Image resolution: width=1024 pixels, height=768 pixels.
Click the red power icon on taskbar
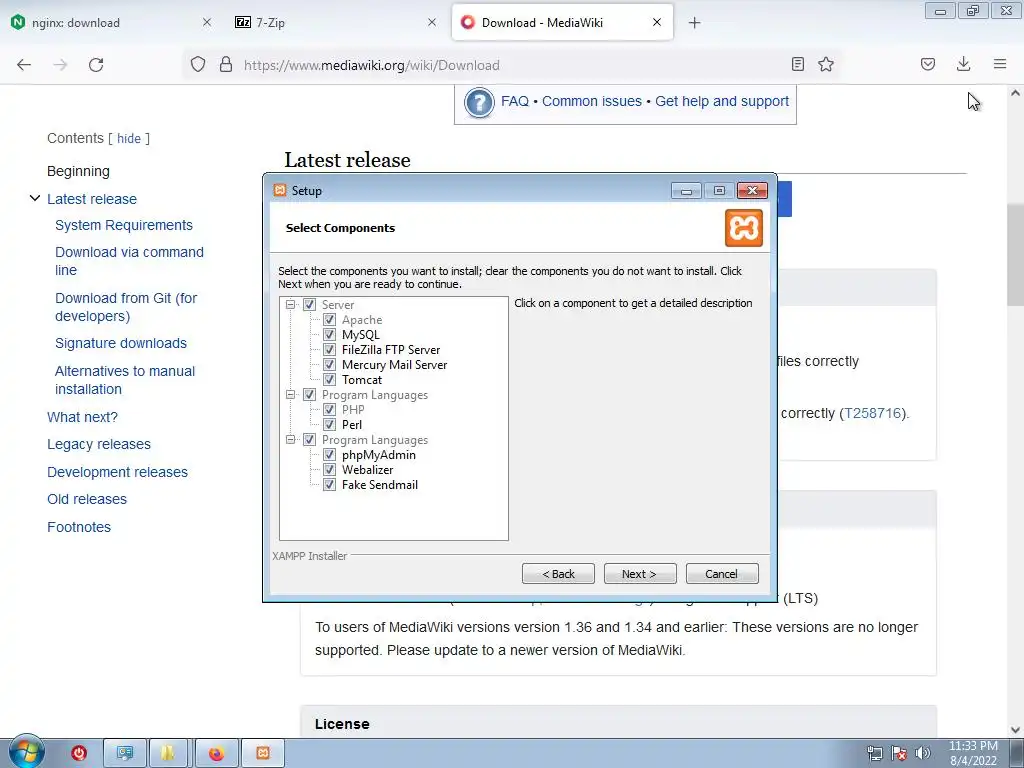tap(79, 753)
